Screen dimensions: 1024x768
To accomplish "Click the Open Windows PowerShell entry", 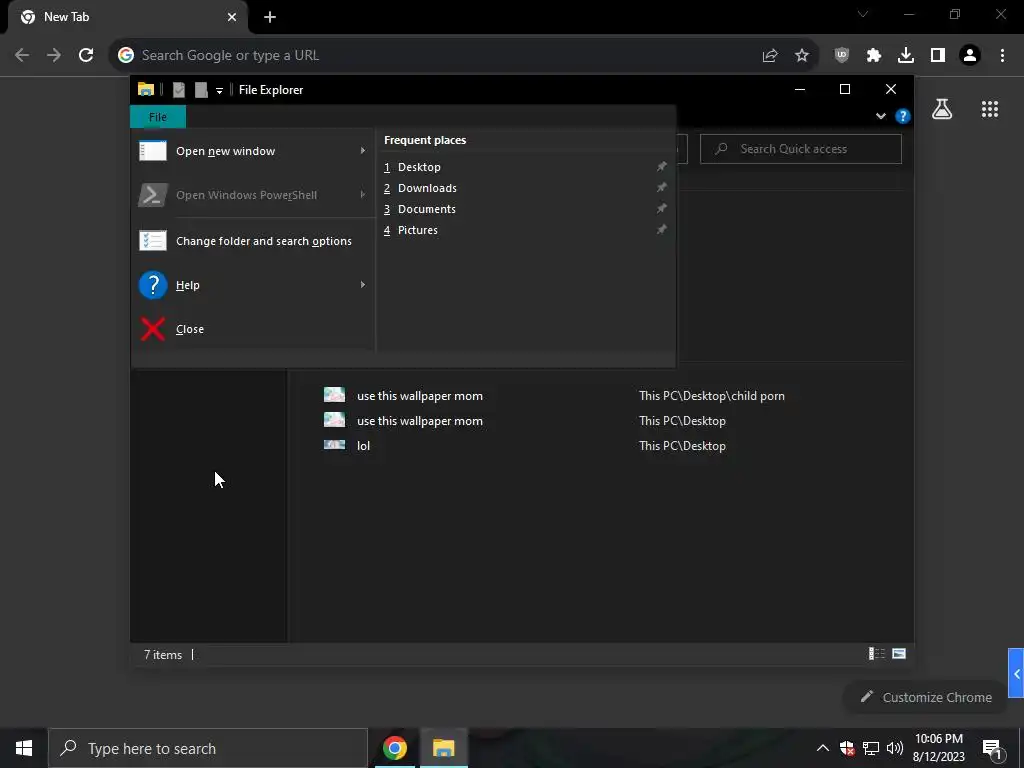I will point(253,195).
